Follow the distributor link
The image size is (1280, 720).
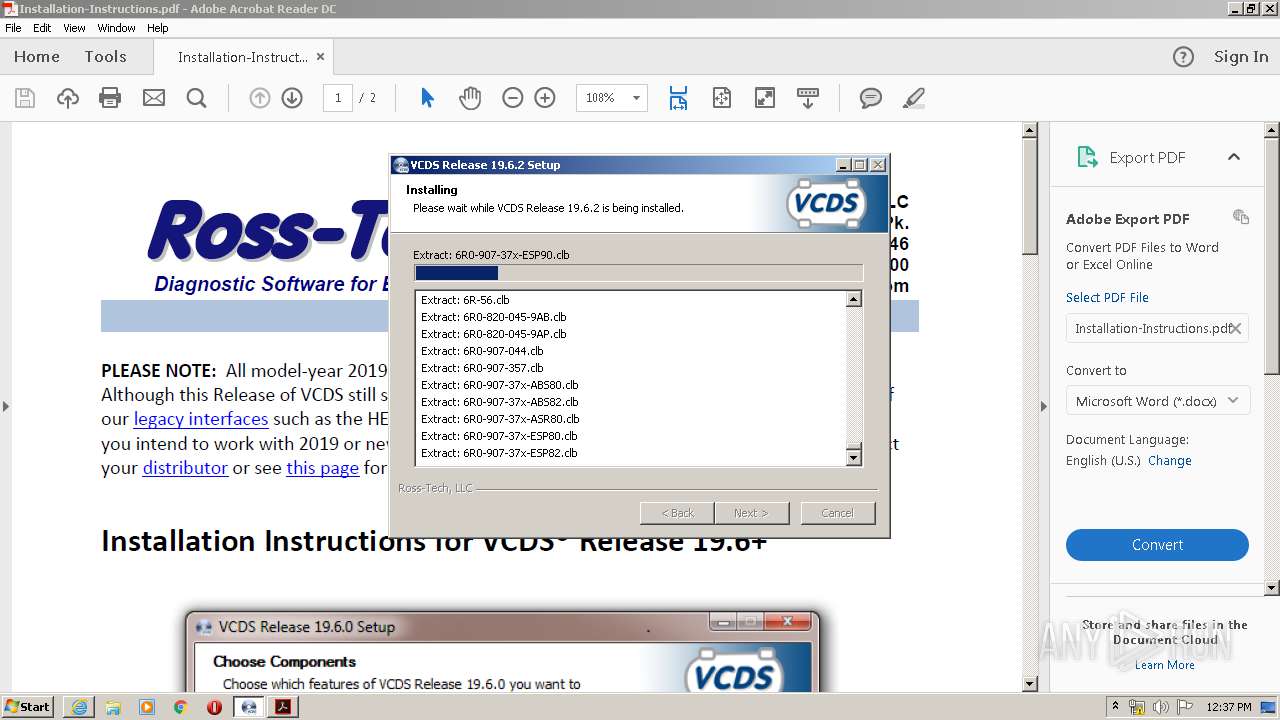(x=185, y=468)
